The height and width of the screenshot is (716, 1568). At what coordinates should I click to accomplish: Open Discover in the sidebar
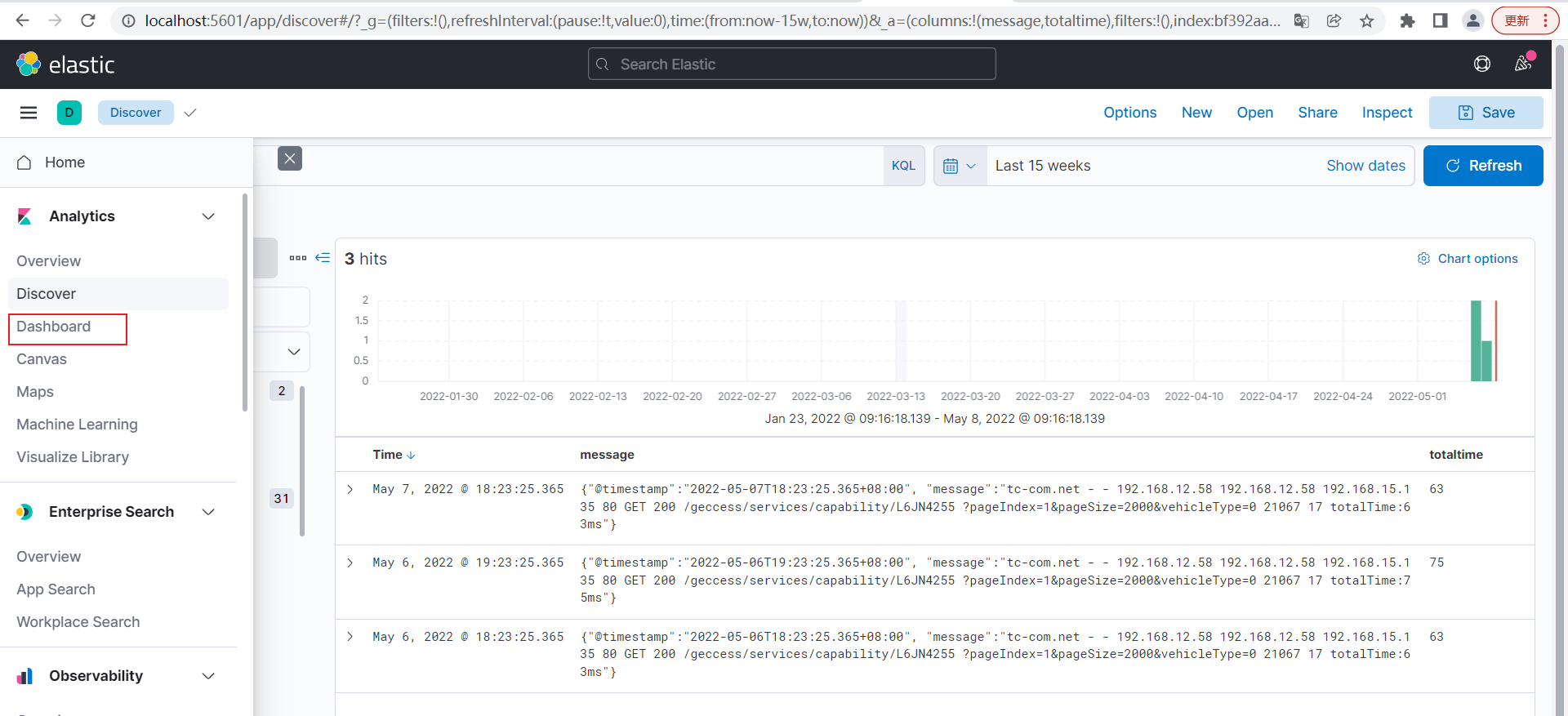(x=118, y=294)
